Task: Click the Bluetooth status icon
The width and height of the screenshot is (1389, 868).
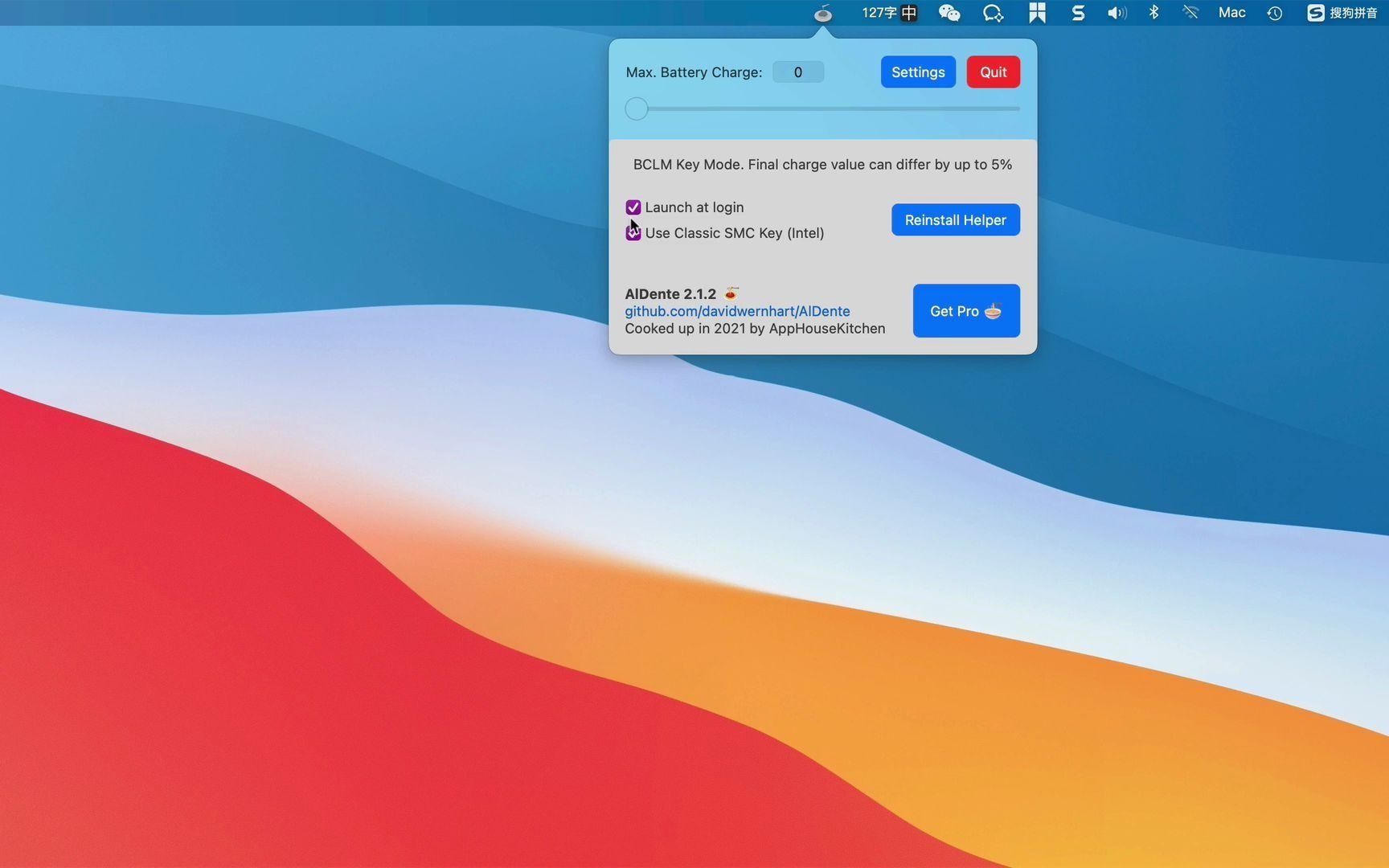Action: click(x=1153, y=13)
